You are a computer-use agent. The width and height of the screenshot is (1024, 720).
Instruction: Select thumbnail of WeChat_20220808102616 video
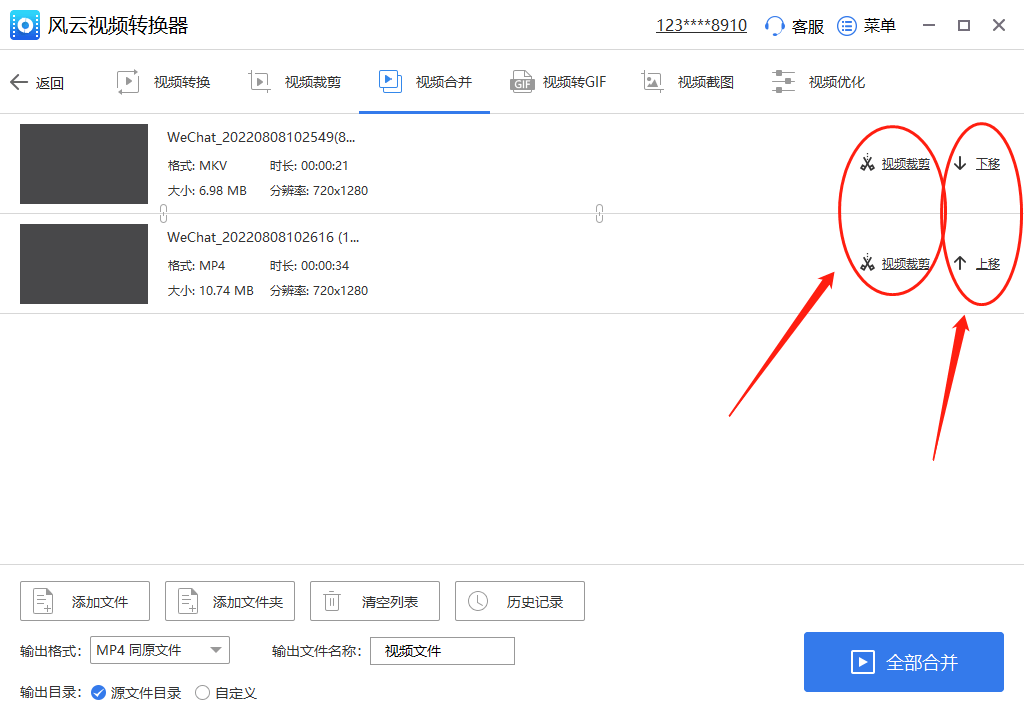click(x=84, y=264)
